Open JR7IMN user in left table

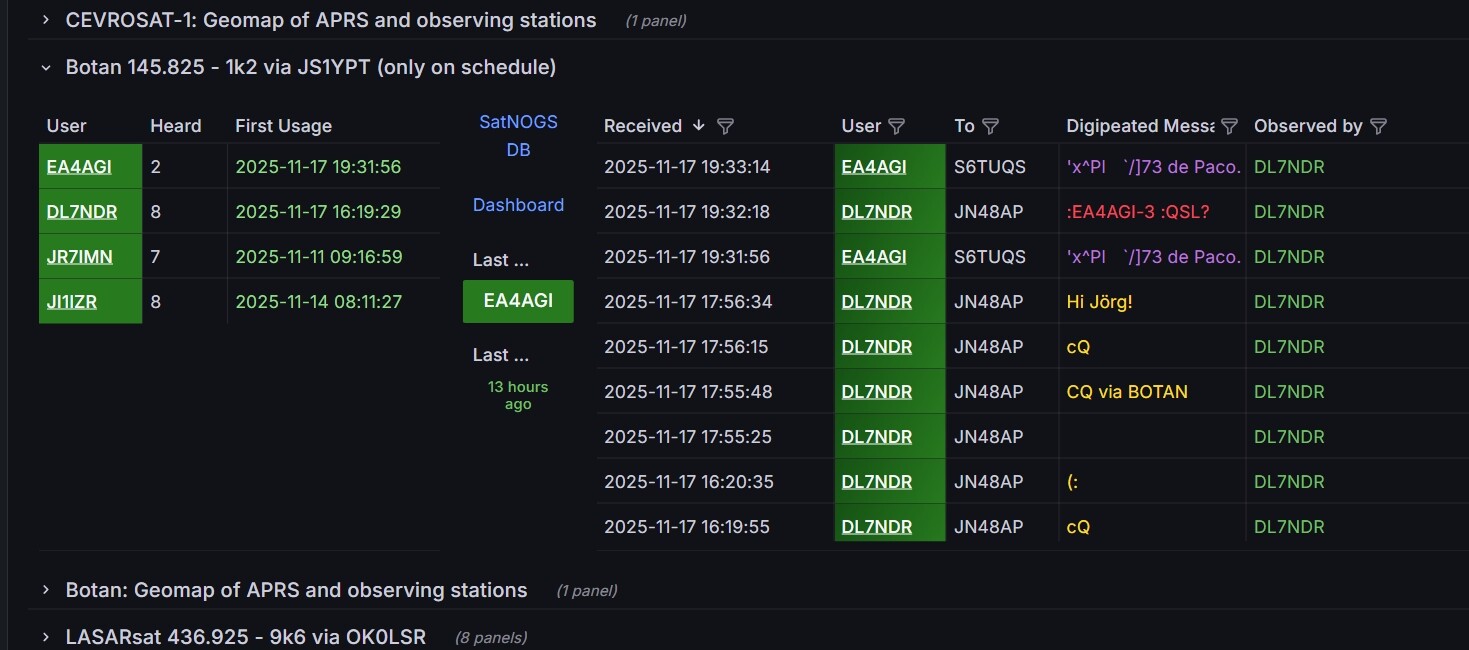(x=80, y=257)
